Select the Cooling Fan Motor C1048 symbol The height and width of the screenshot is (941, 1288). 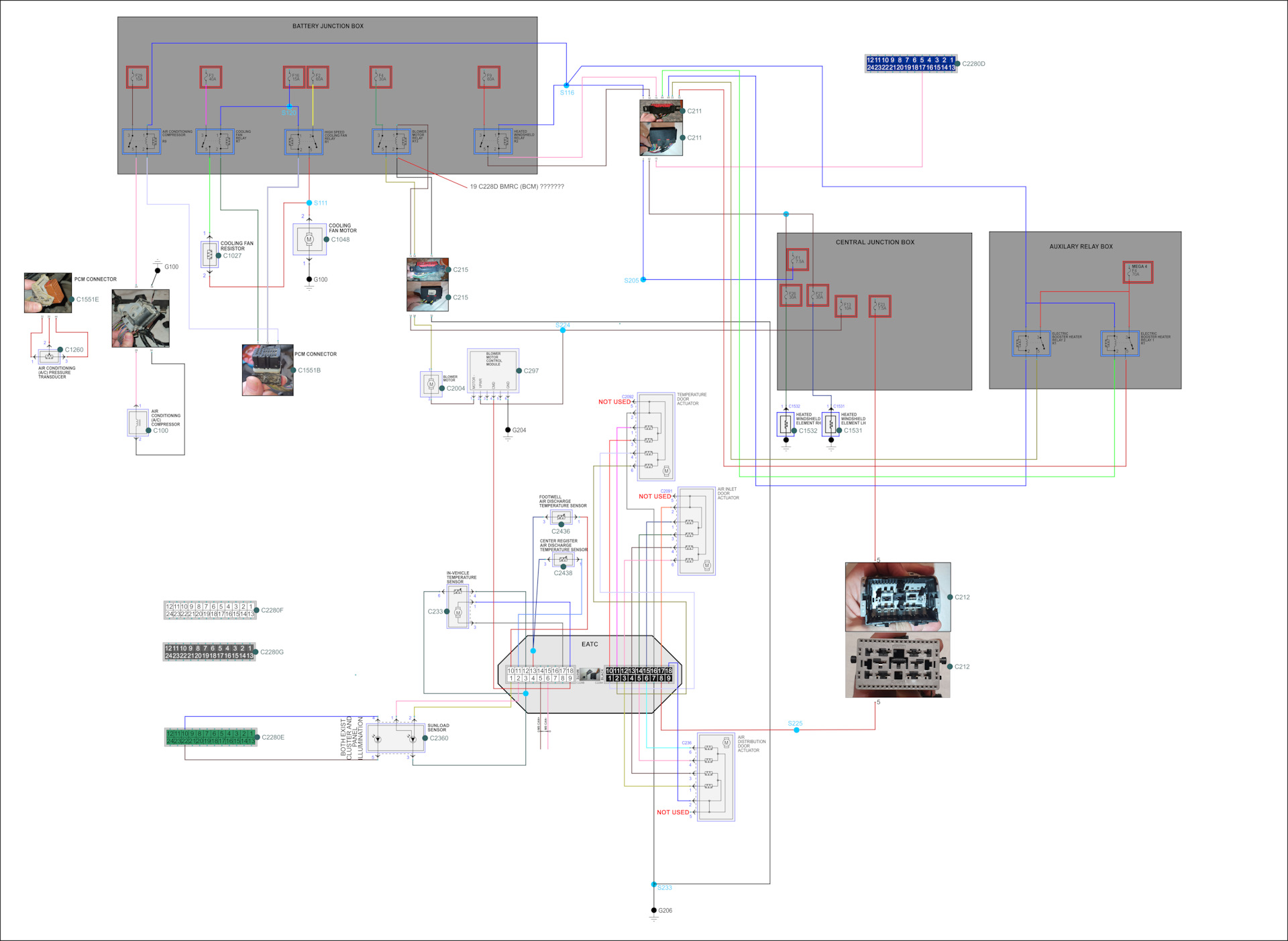(x=309, y=239)
